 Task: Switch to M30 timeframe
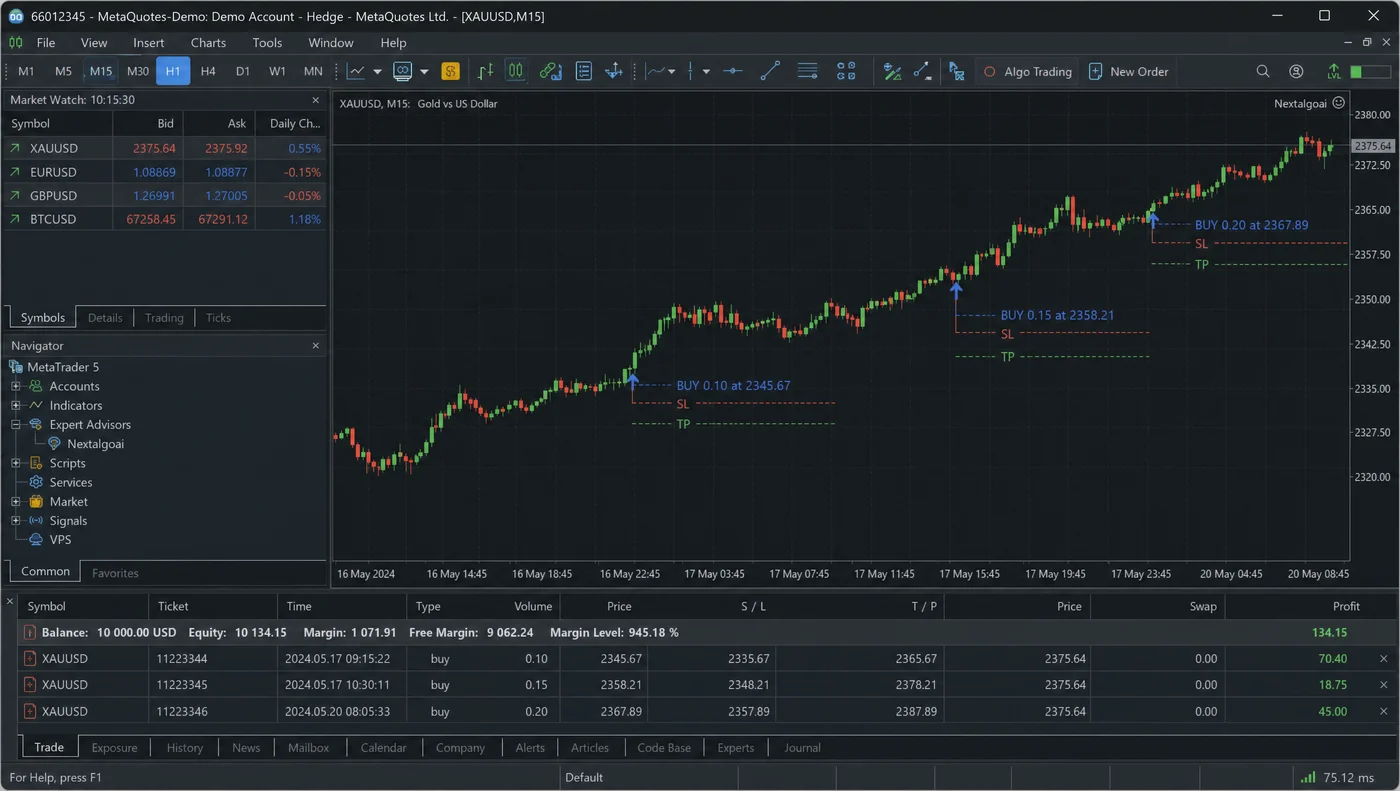[138, 71]
